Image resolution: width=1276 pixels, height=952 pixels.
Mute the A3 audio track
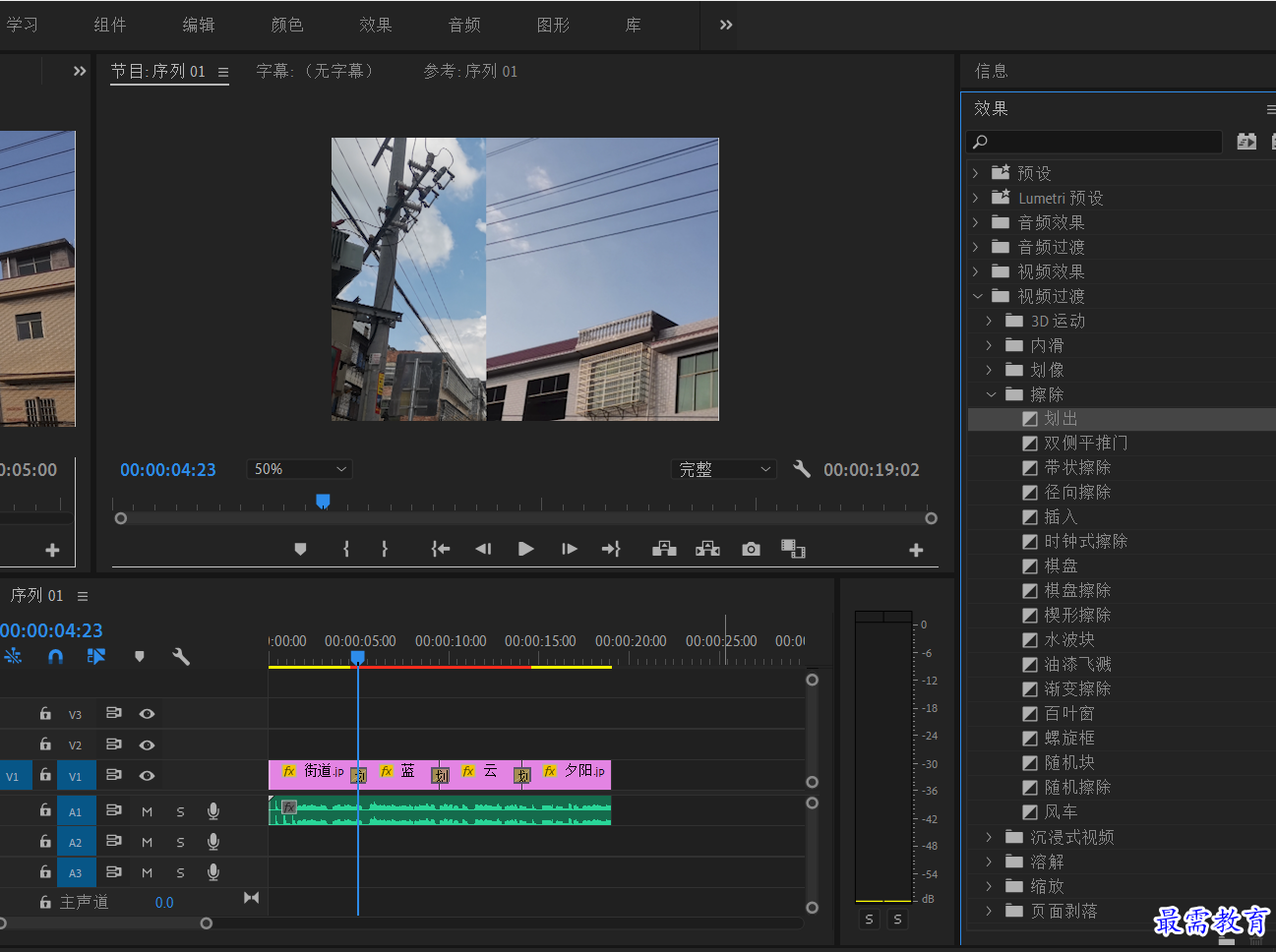click(147, 873)
